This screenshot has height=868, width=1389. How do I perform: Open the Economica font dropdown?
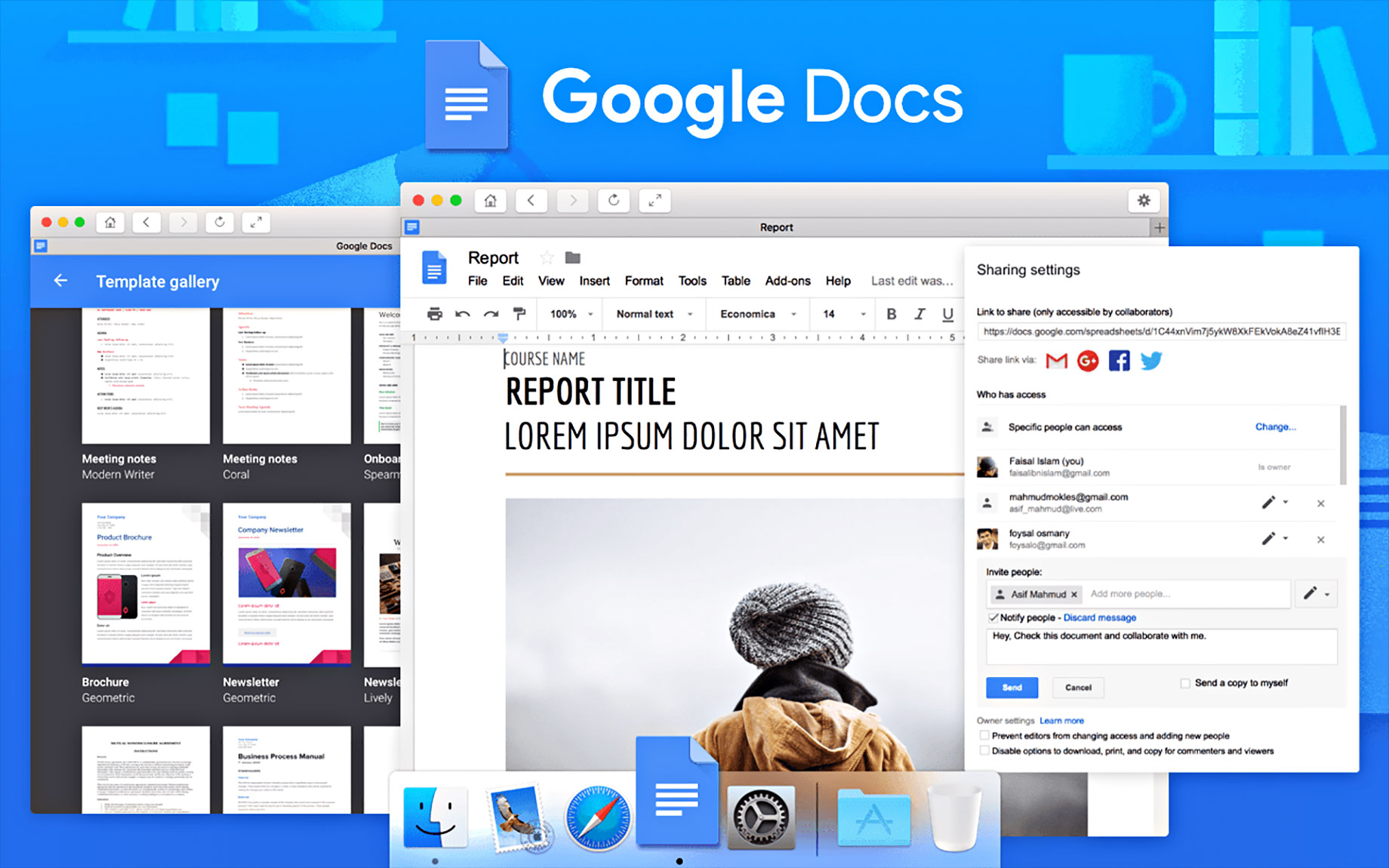758,314
